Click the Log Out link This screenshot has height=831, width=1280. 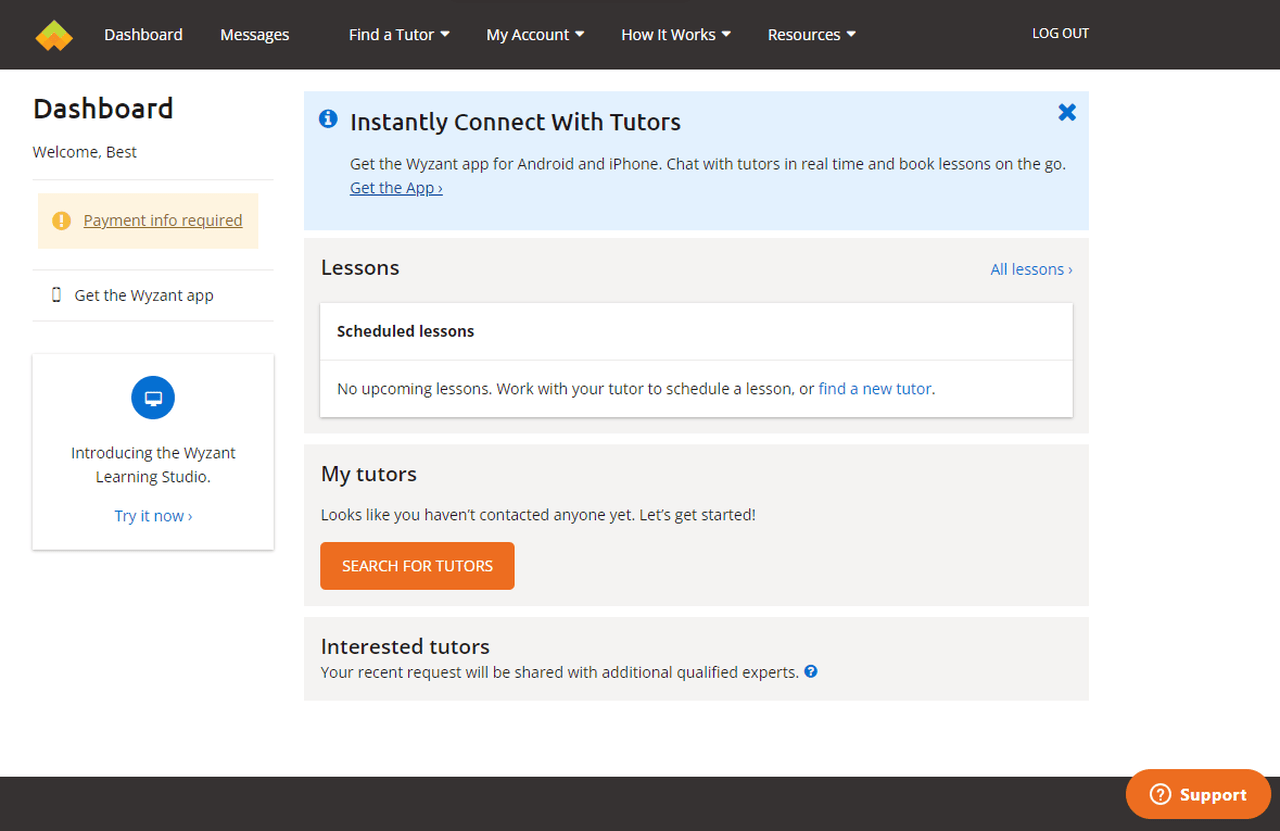1060,34
